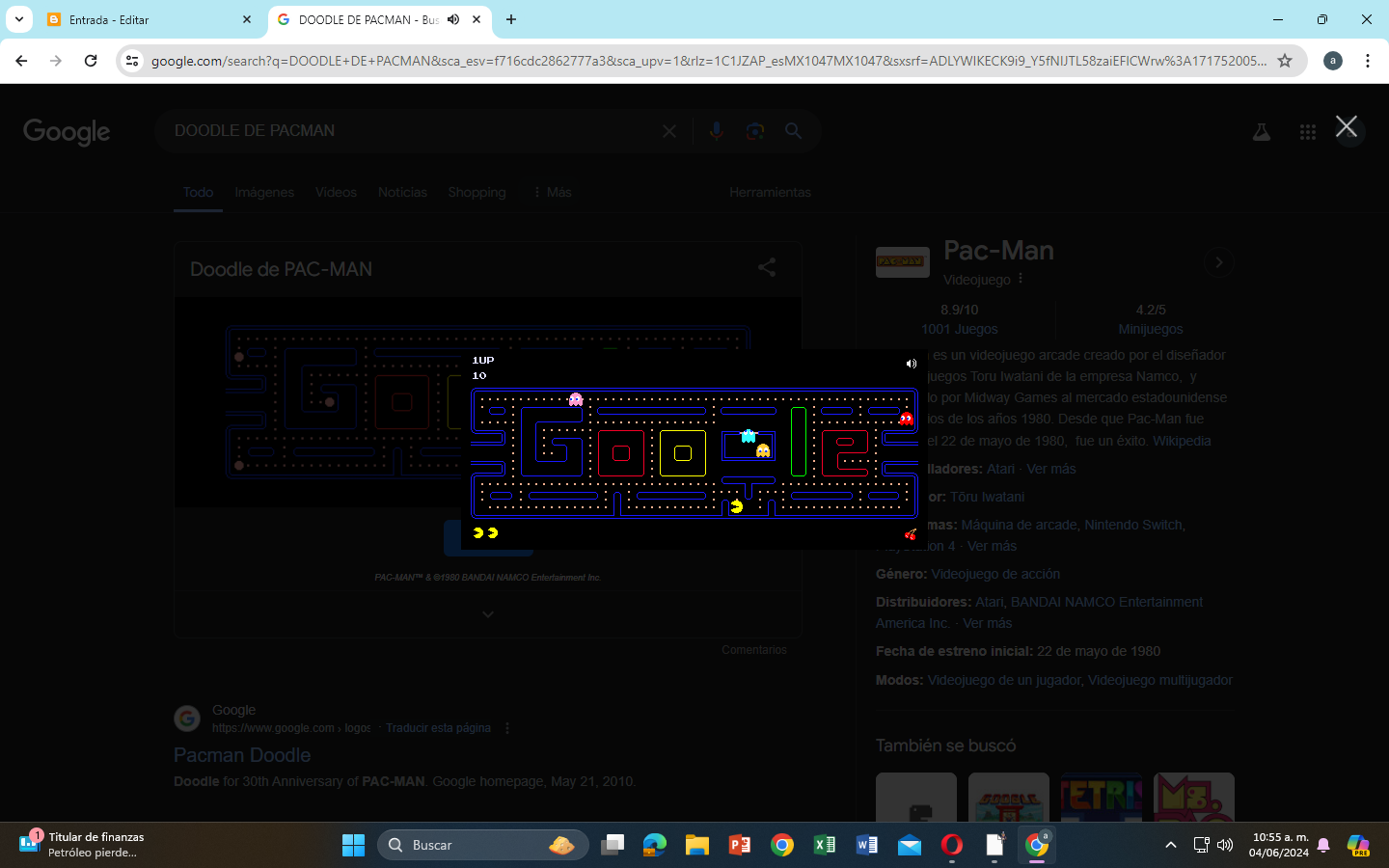This screenshot has height=868, width=1389.
Task: Open the Windows Start menu
Action: pyautogui.click(x=353, y=845)
